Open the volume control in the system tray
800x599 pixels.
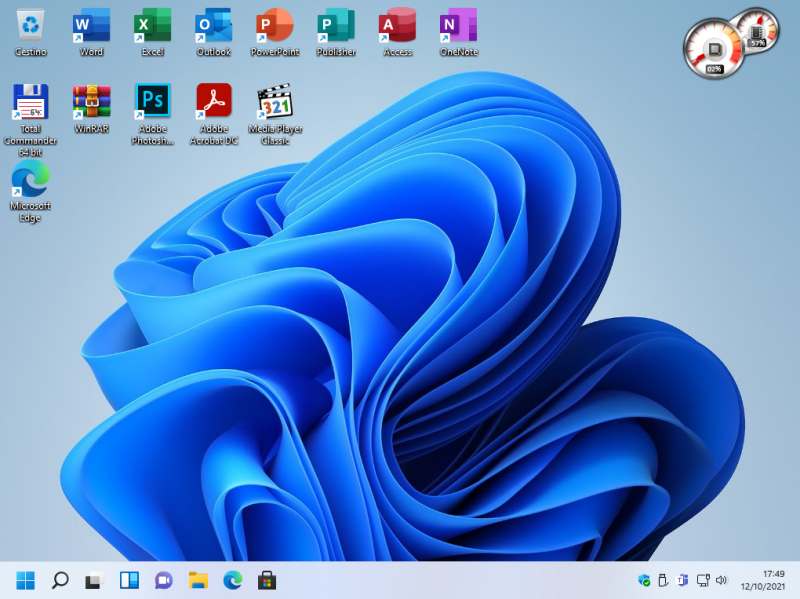click(x=722, y=580)
